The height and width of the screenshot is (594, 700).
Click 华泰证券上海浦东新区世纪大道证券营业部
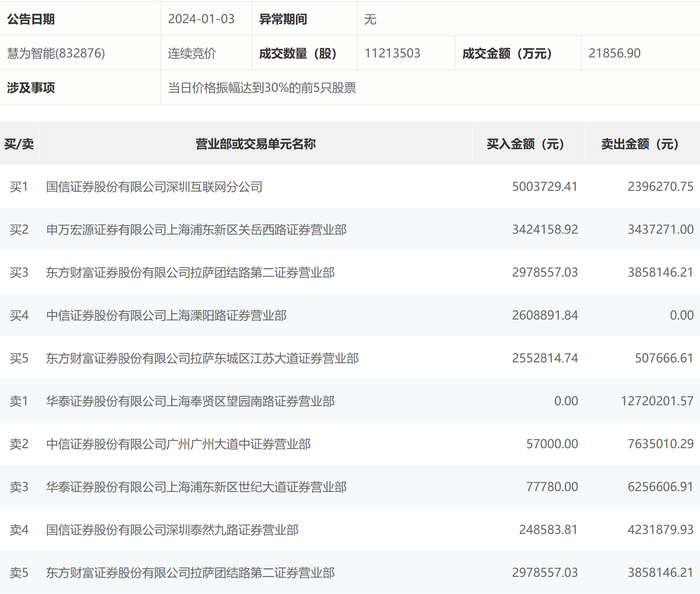196,486
